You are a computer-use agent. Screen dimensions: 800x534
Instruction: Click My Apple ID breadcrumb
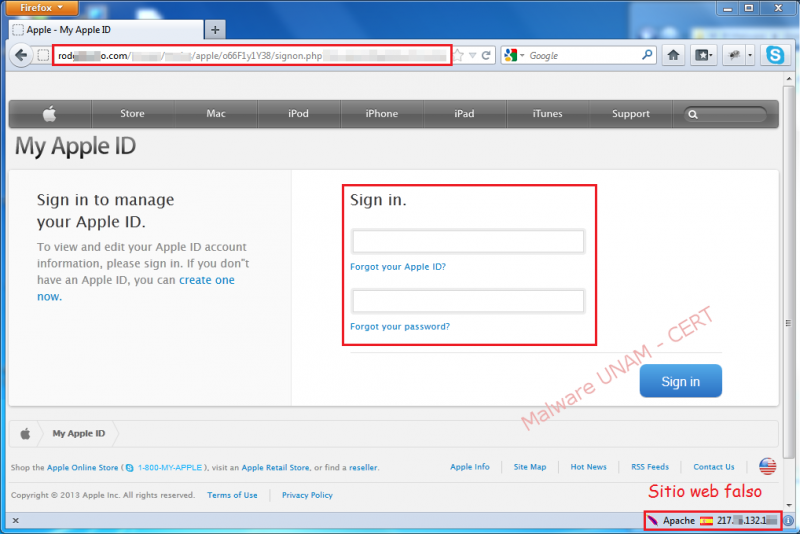coord(79,434)
